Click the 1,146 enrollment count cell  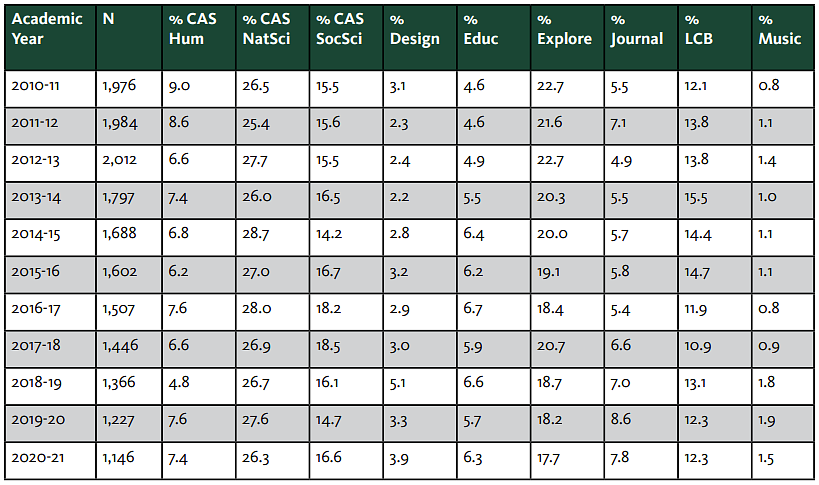coord(128,457)
